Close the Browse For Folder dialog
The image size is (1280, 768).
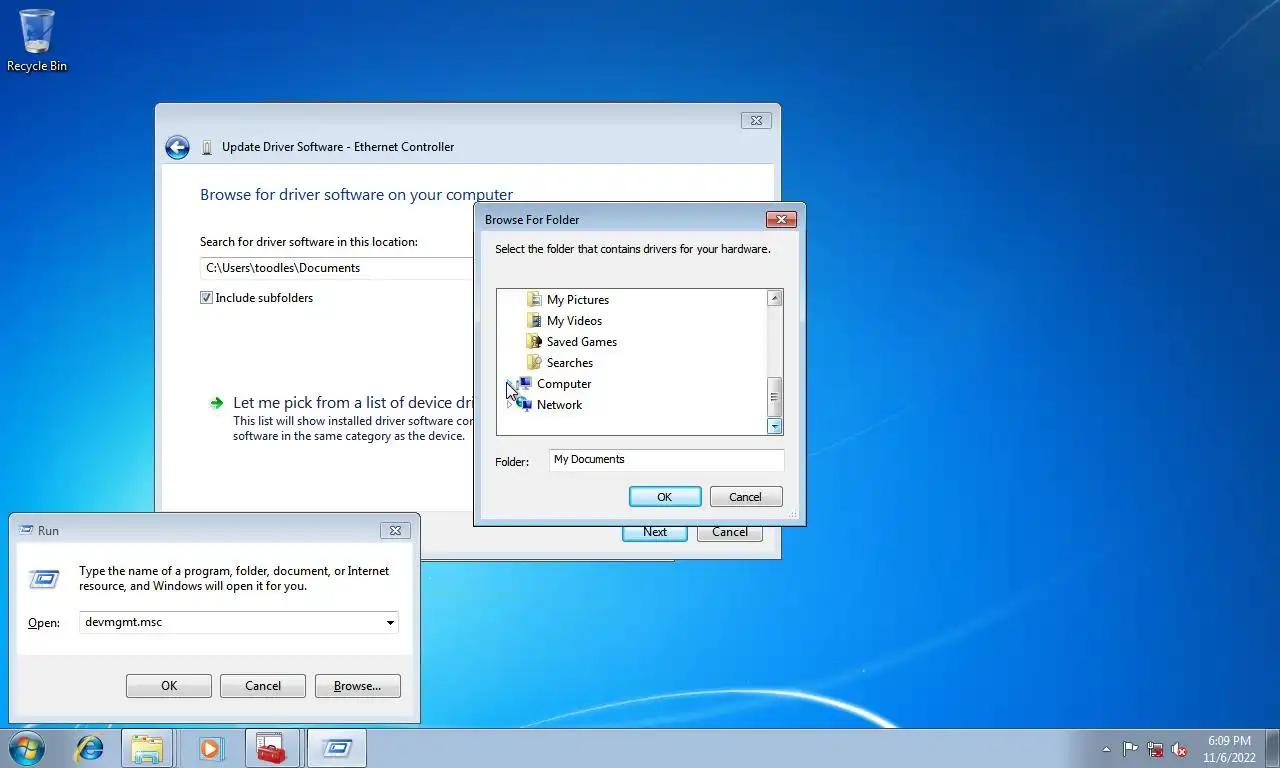tap(781, 219)
